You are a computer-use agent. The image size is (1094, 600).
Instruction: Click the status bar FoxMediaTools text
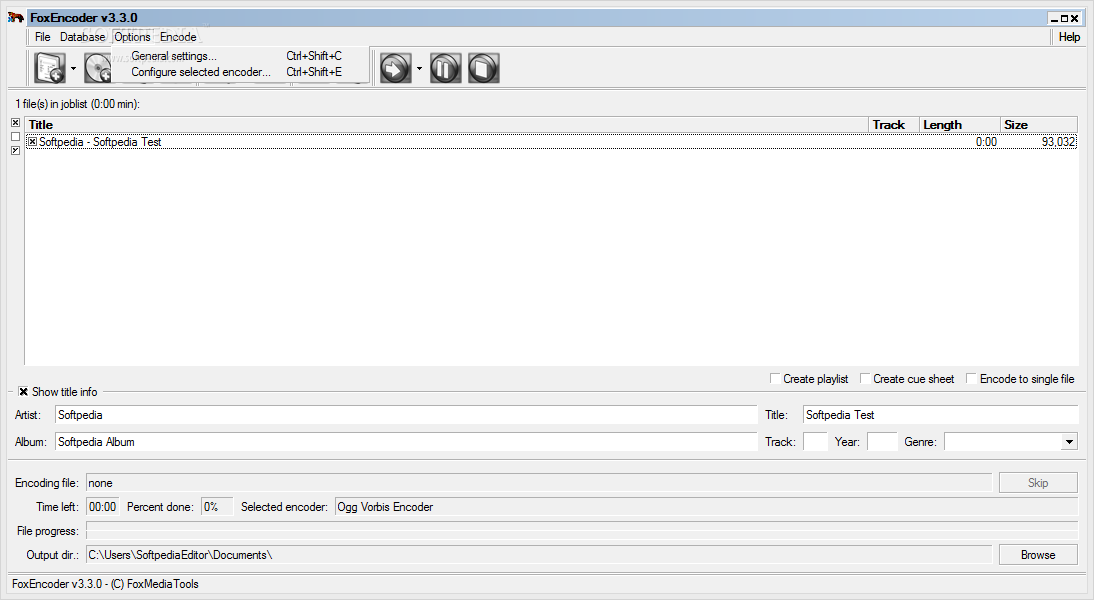(105, 584)
